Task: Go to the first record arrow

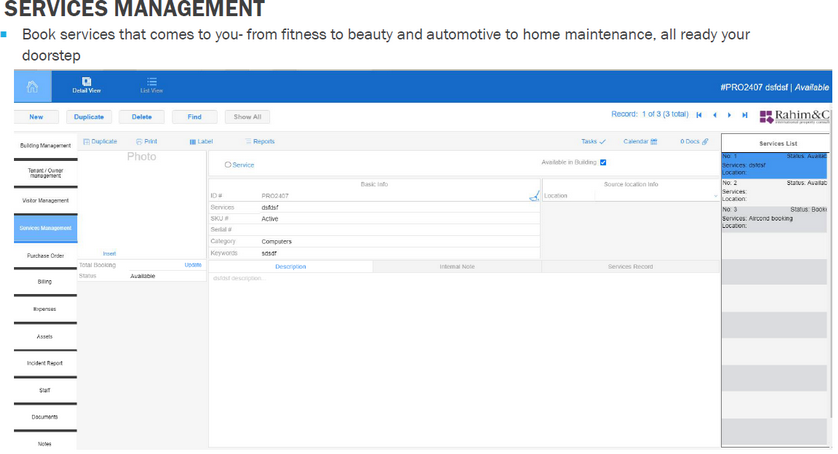Action: (x=699, y=116)
